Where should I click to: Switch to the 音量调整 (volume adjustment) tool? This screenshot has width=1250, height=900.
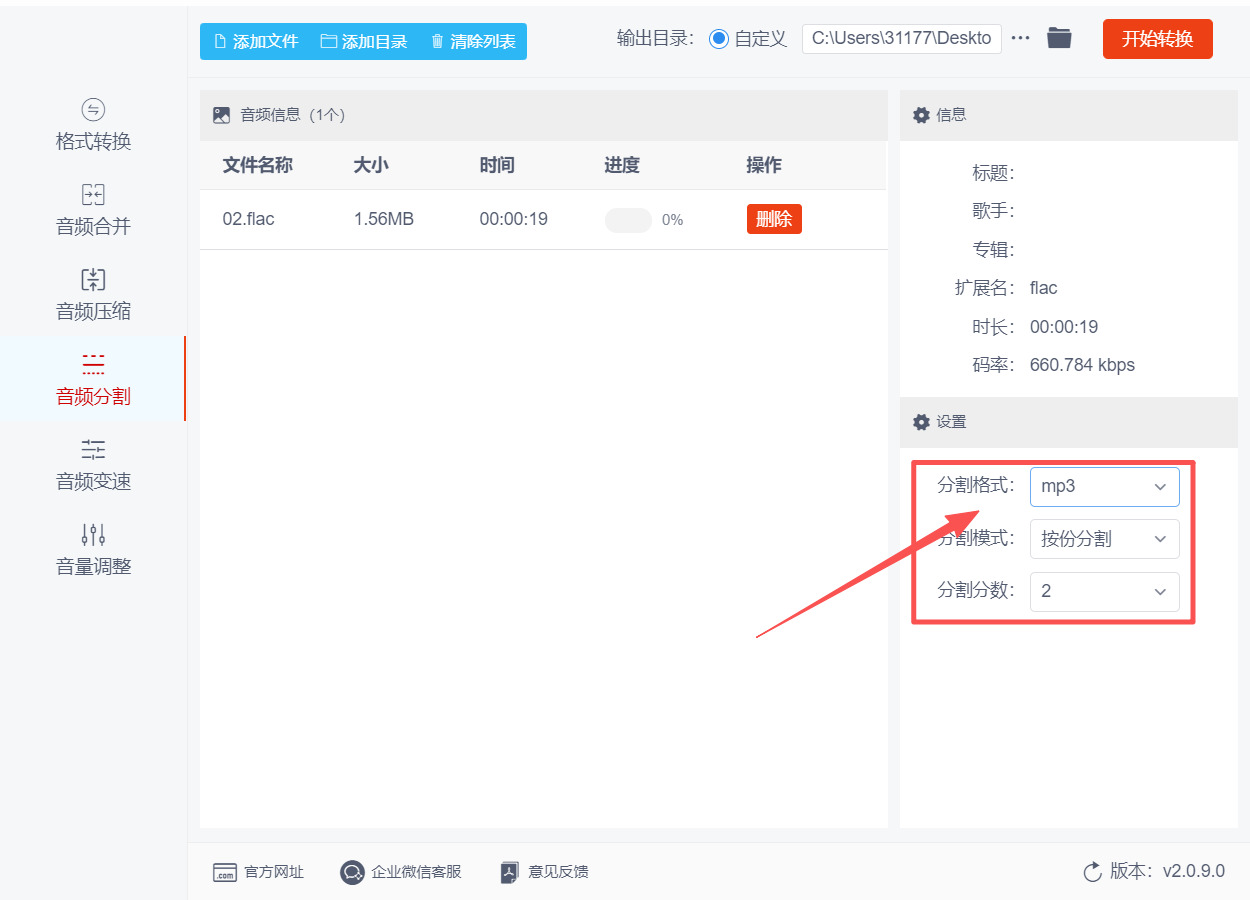[x=92, y=548]
